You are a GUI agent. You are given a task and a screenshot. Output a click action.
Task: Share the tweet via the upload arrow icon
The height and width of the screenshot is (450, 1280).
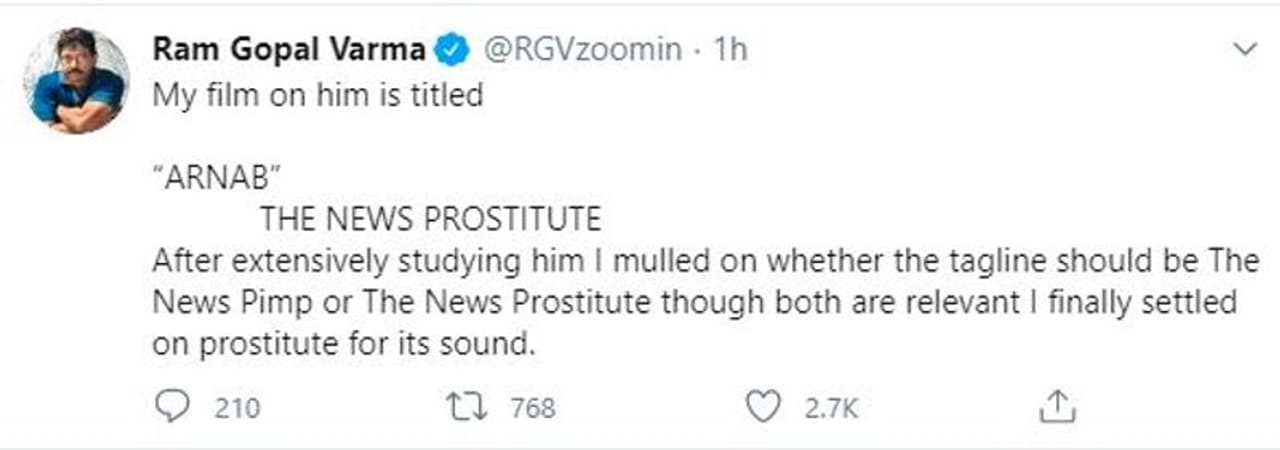click(1056, 406)
